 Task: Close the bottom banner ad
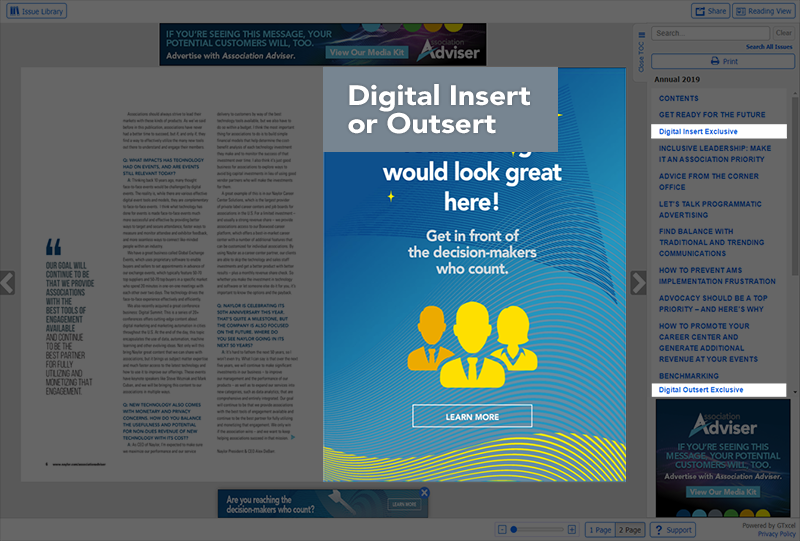tap(424, 493)
